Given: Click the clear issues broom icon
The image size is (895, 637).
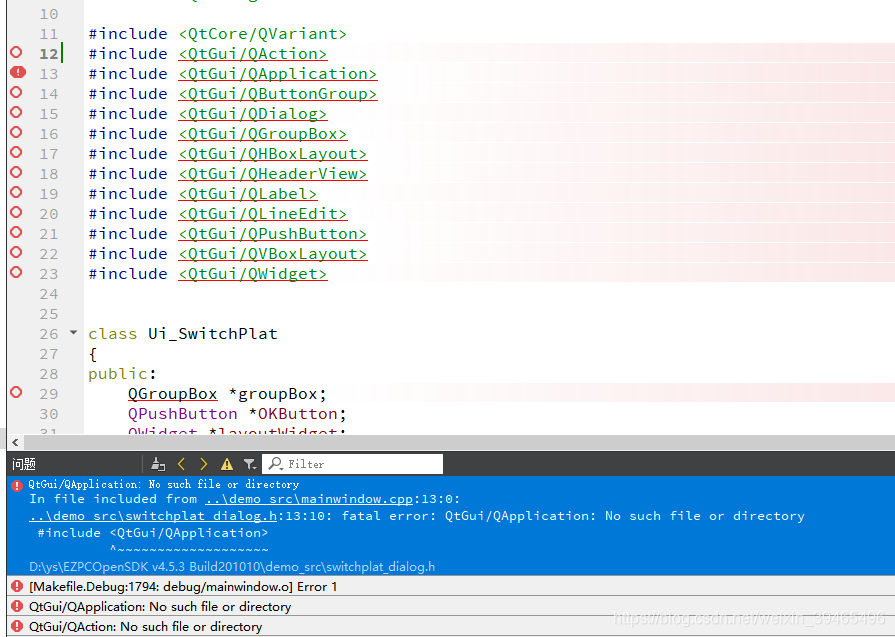Looking at the screenshot, I should pos(158,464).
